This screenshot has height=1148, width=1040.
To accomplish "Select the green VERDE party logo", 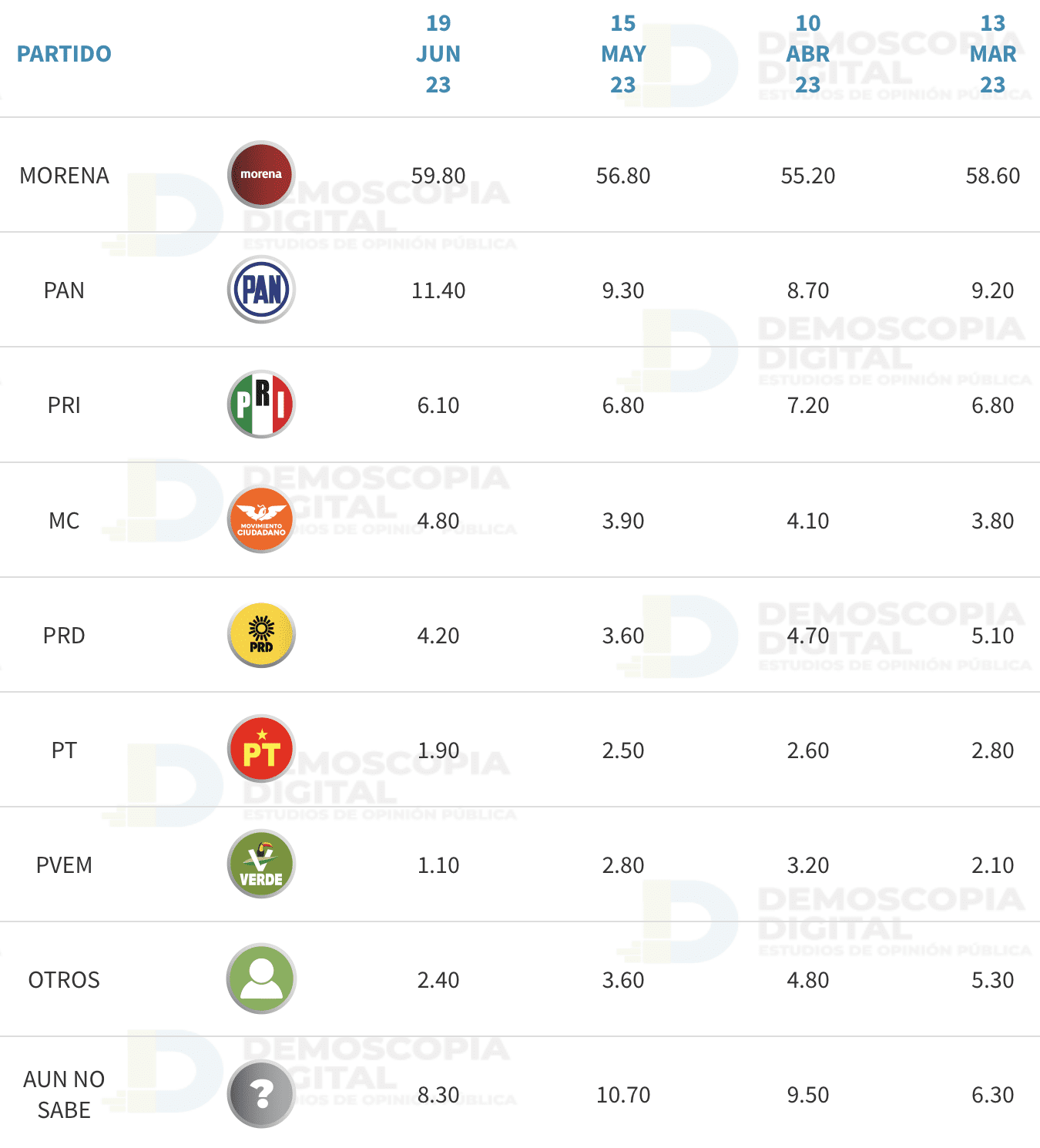I will pyautogui.click(x=261, y=864).
